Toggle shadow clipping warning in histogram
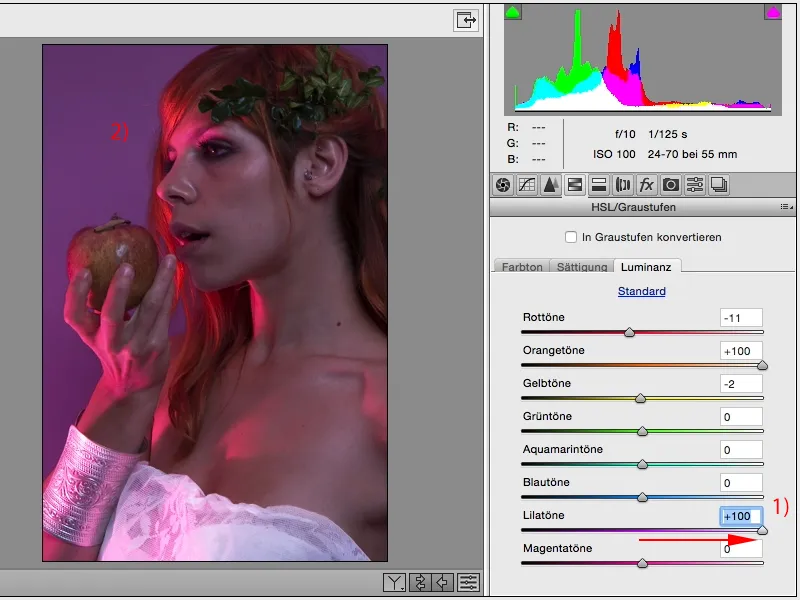 click(x=513, y=13)
